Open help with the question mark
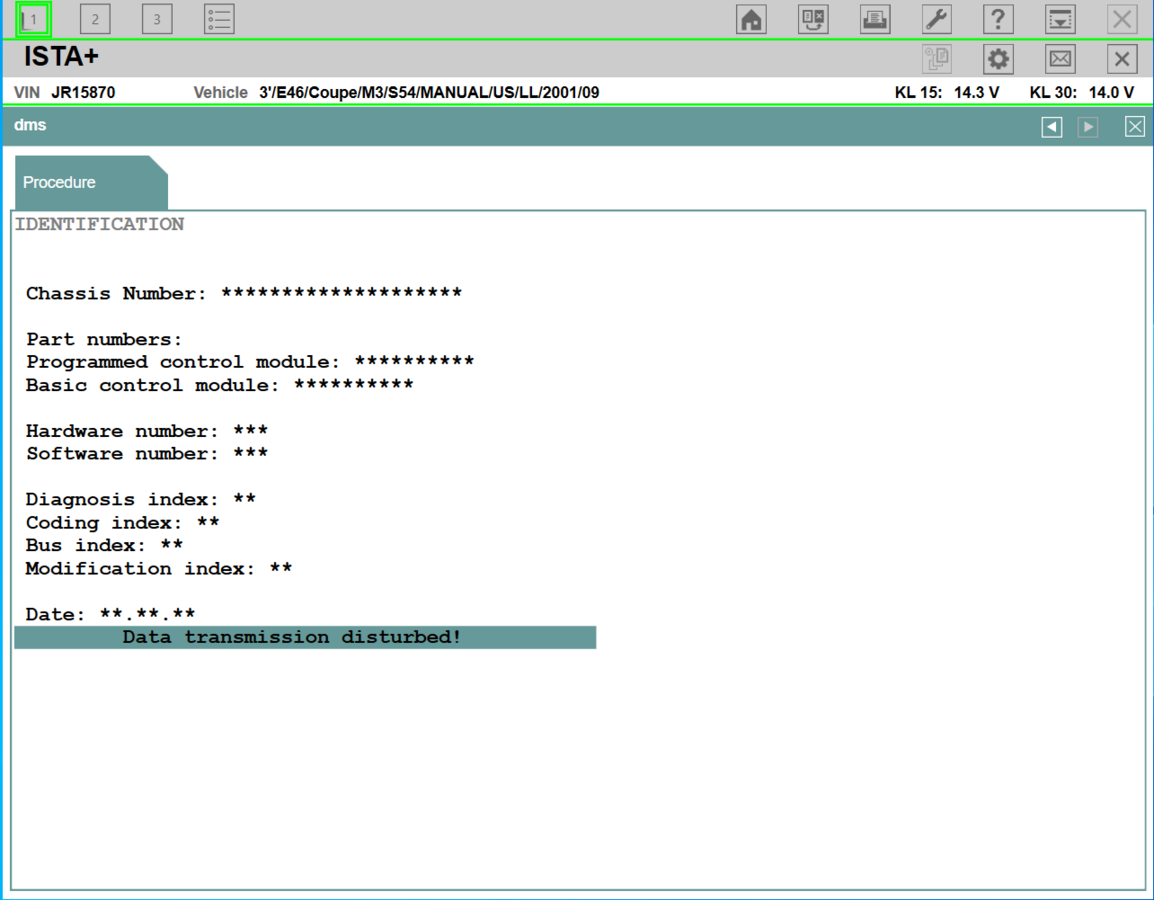Viewport: 1154px width, 900px height. click(x=998, y=19)
